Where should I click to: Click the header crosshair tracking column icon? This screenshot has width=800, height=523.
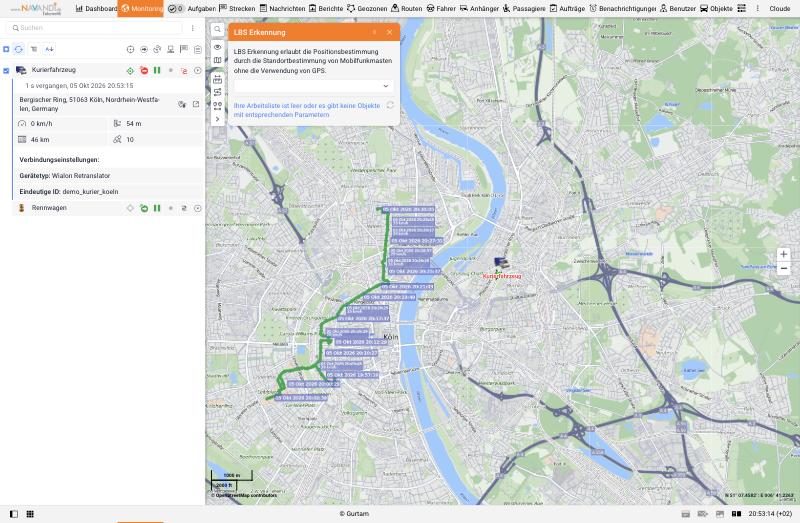point(131,49)
